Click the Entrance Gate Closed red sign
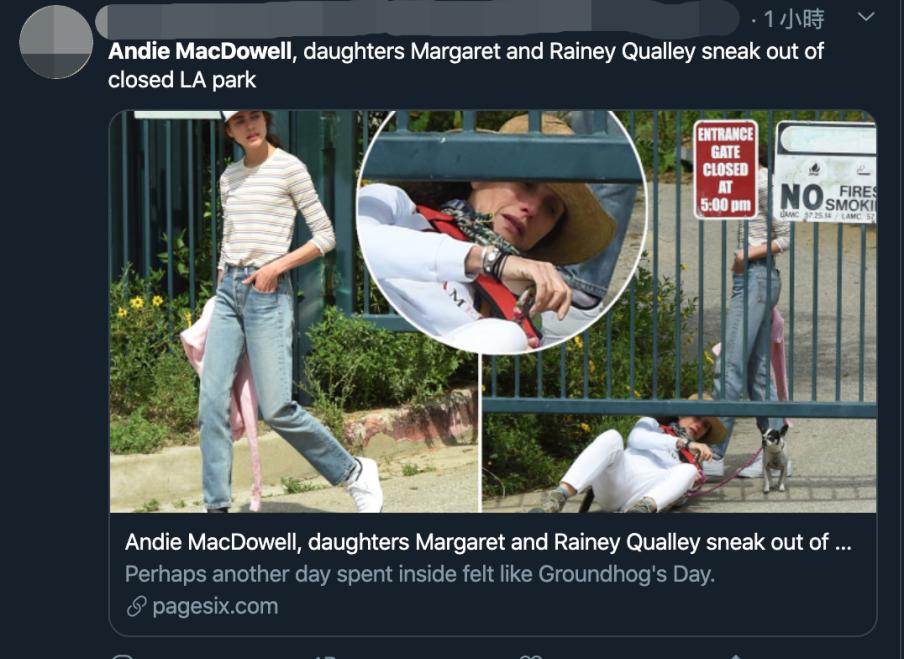 [x=725, y=170]
